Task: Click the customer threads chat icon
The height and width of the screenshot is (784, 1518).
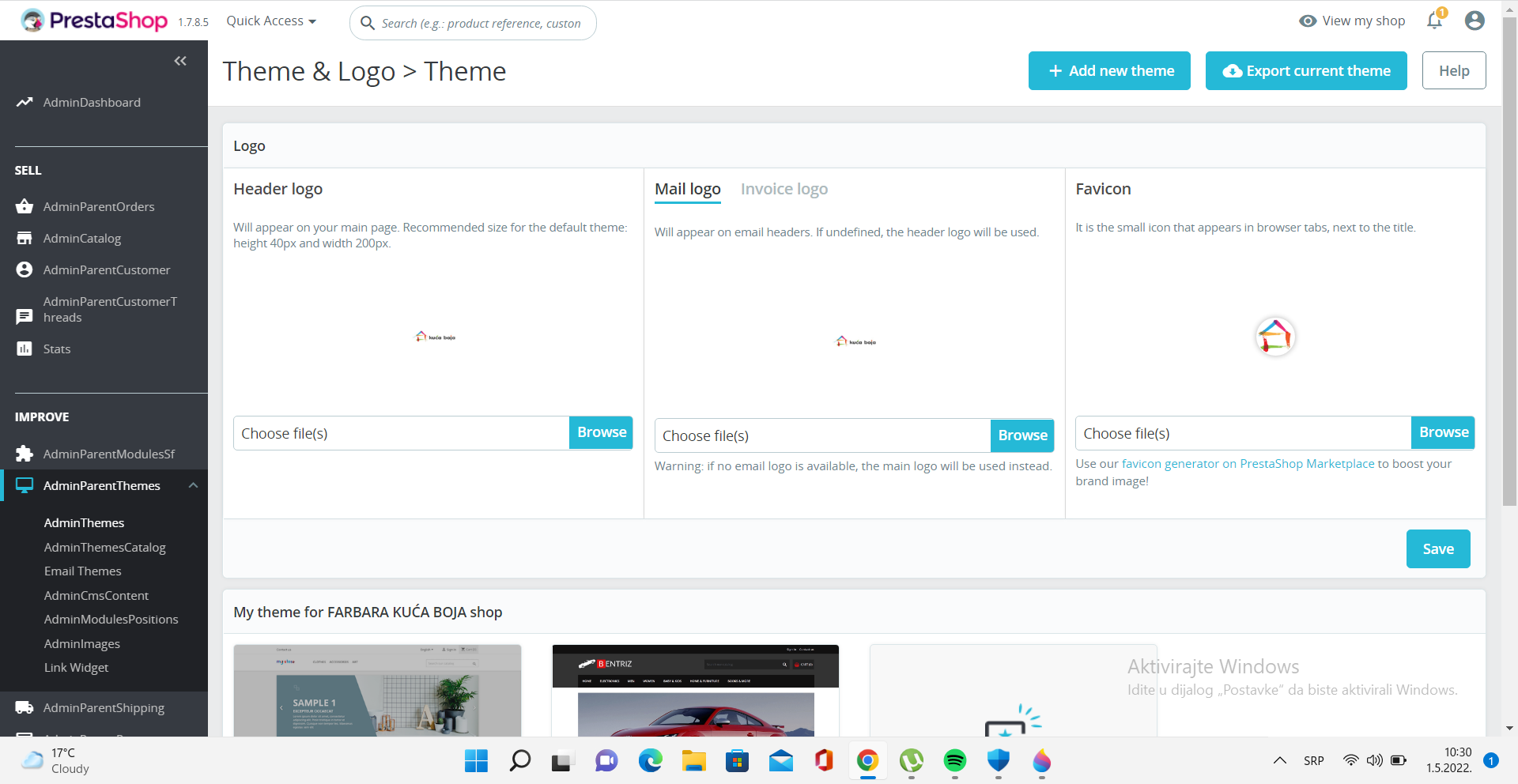Action: click(25, 317)
